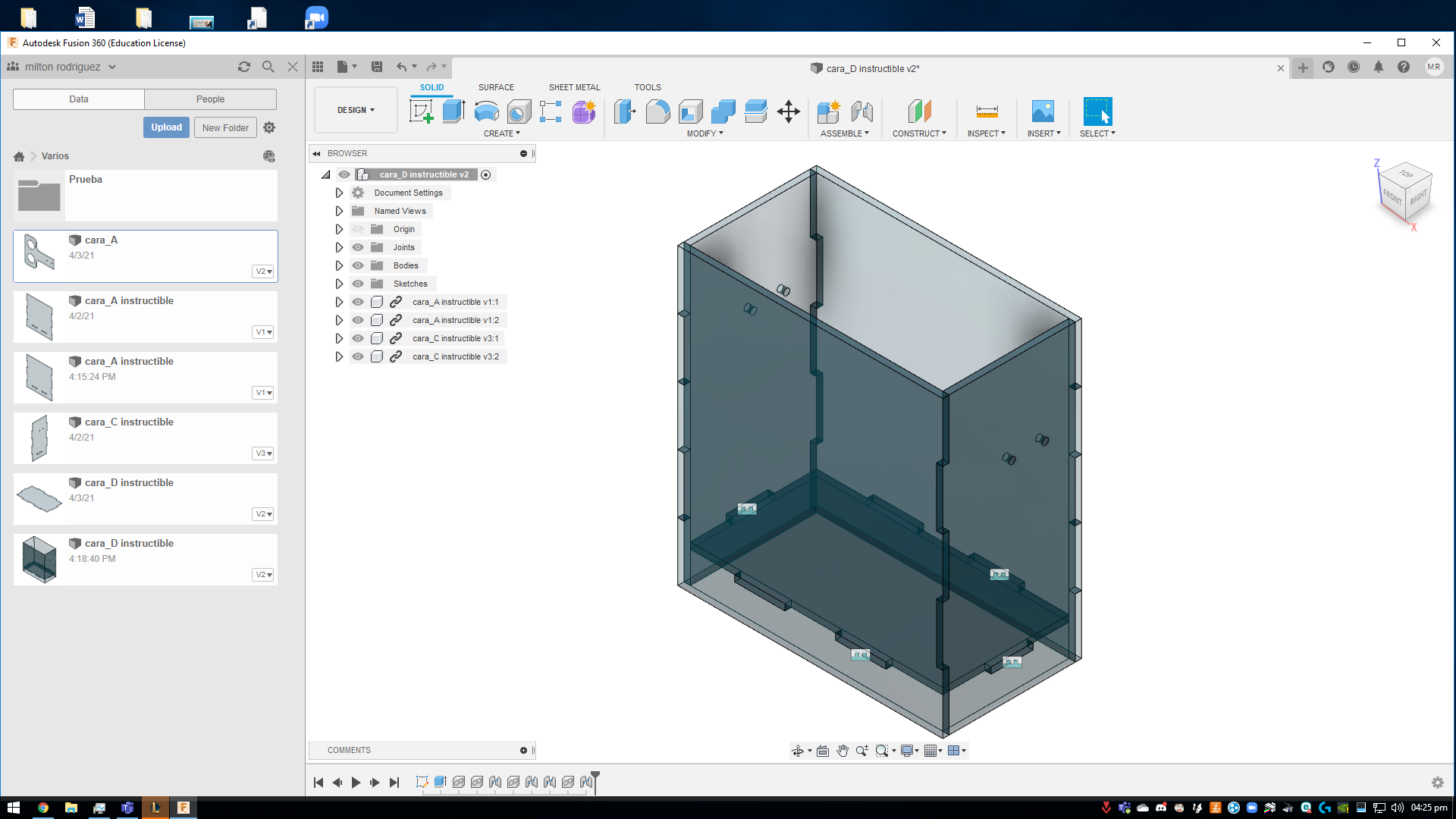
Task: Select the Create Form purple icon
Action: click(x=584, y=111)
